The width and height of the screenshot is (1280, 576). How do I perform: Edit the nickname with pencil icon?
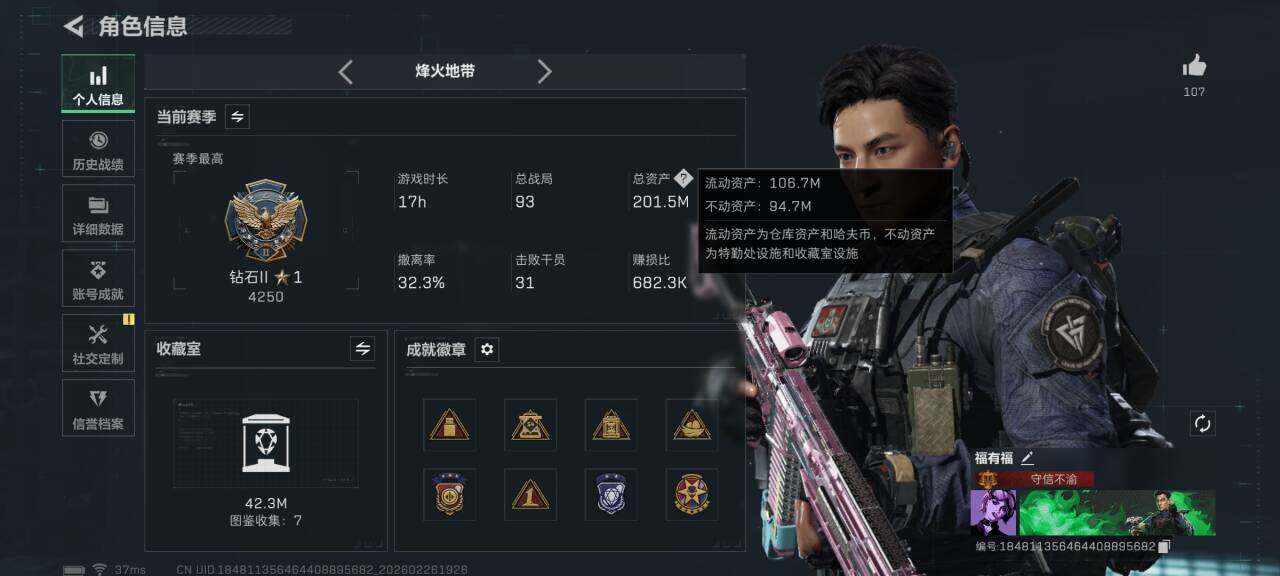click(x=1028, y=458)
